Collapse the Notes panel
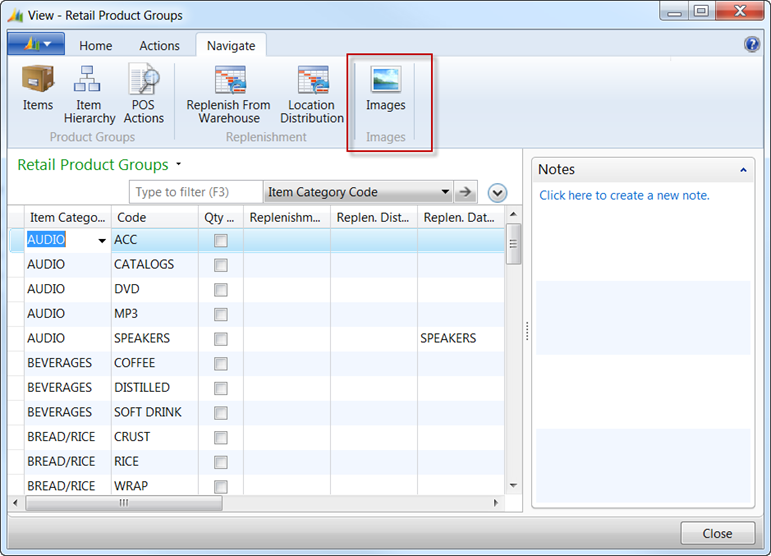Screen dimensions: 771x556 click(743, 170)
